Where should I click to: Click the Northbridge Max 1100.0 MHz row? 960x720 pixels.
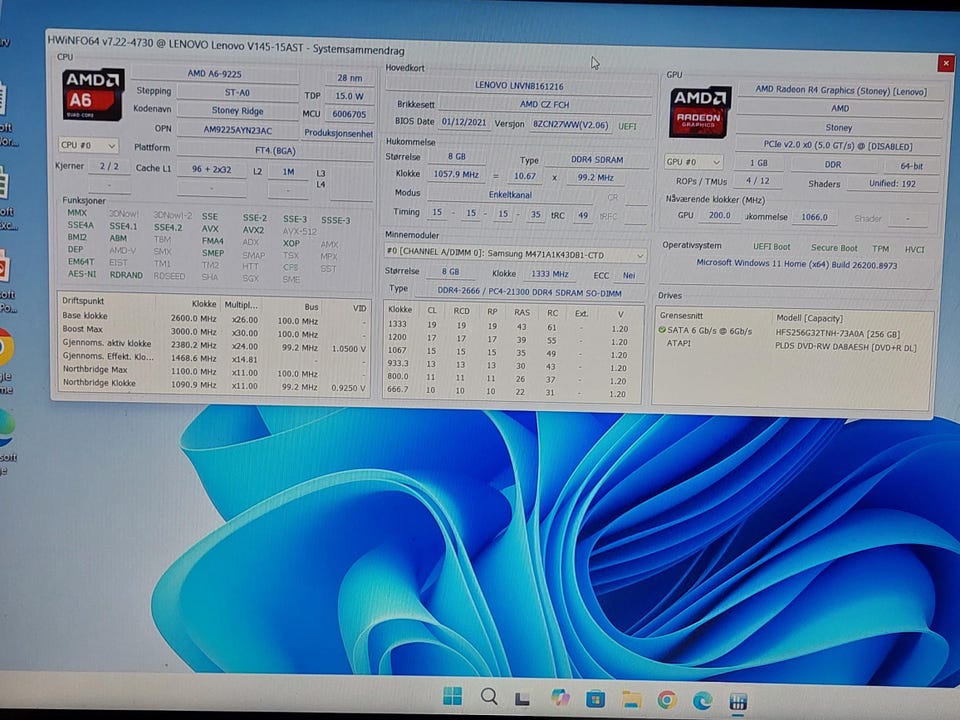point(214,371)
